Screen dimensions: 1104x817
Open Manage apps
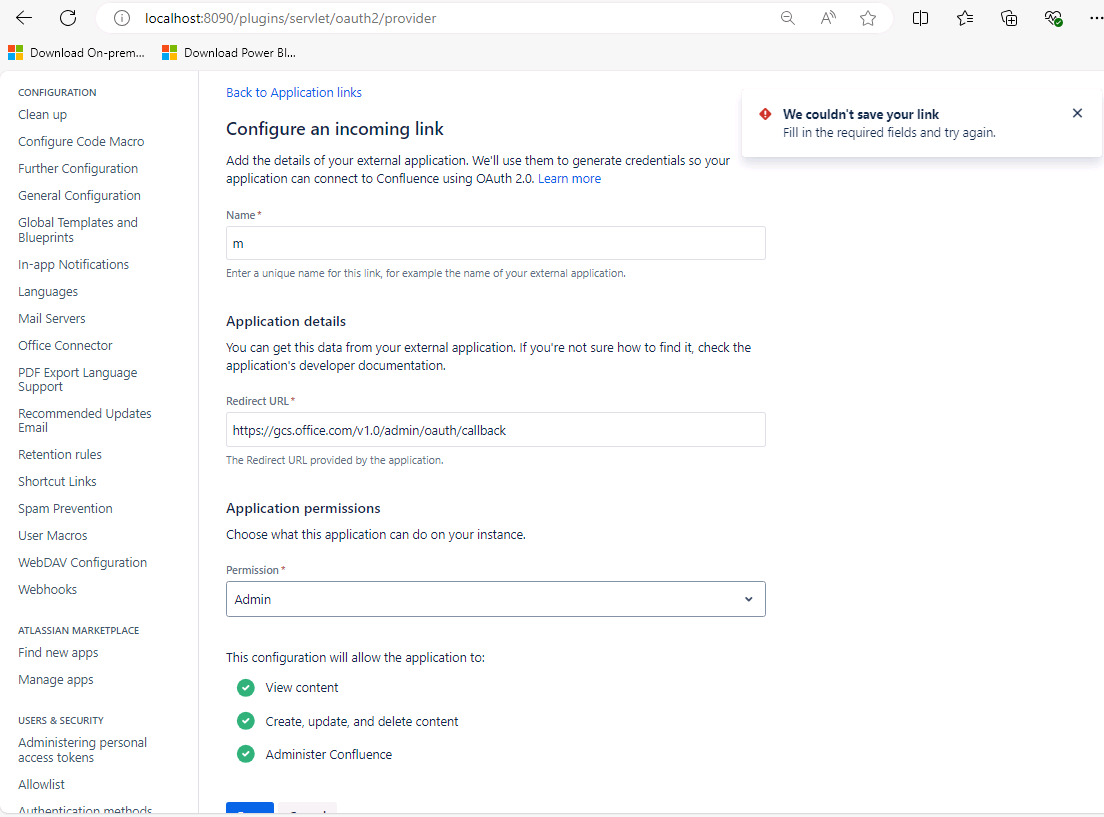pyautogui.click(x=56, y=680)
